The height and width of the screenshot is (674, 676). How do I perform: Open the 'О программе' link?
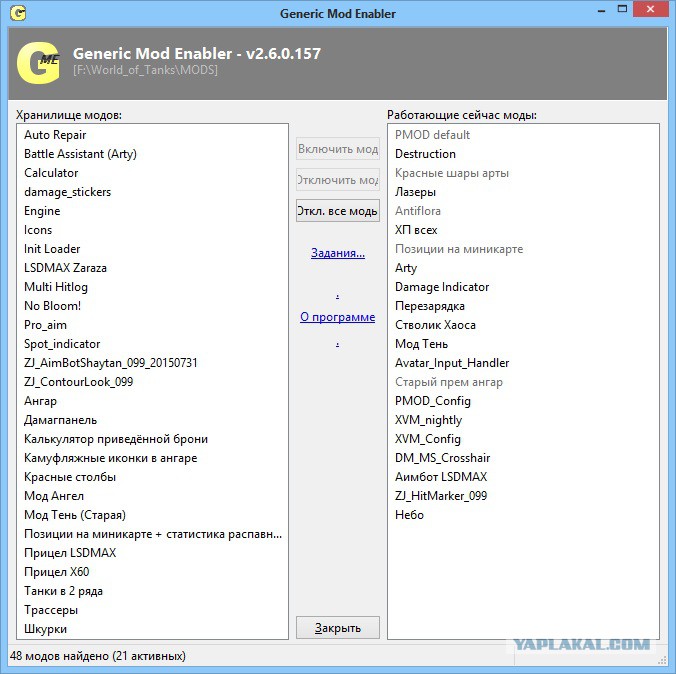click(x=338, y=317)
